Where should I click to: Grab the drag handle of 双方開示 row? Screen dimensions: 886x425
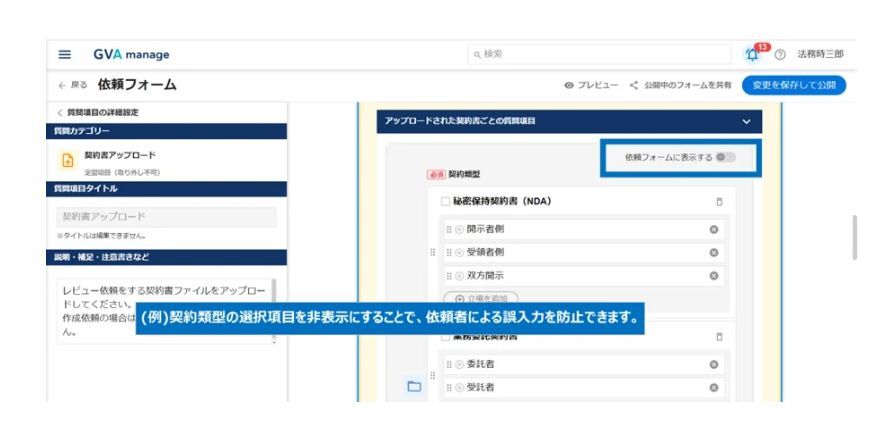coord(449,276)
